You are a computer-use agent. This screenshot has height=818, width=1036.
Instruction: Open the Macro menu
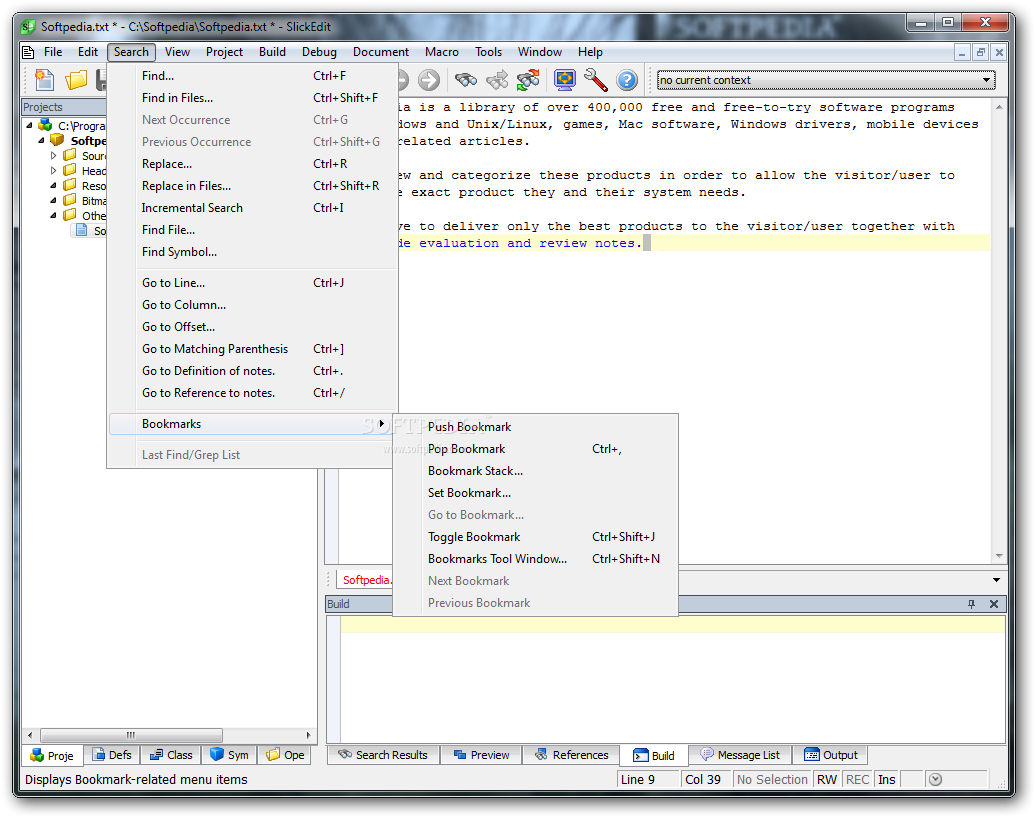[x=441, y=52]
